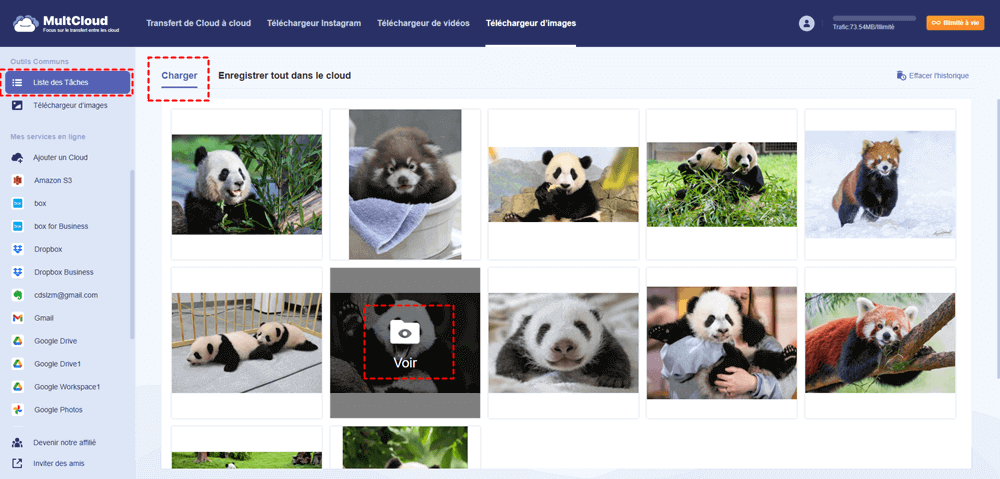The height and width of the screenshot is (479, 1000).
Task: Open Téléchargeur de vidéos tab
Action: pos(423,23)
